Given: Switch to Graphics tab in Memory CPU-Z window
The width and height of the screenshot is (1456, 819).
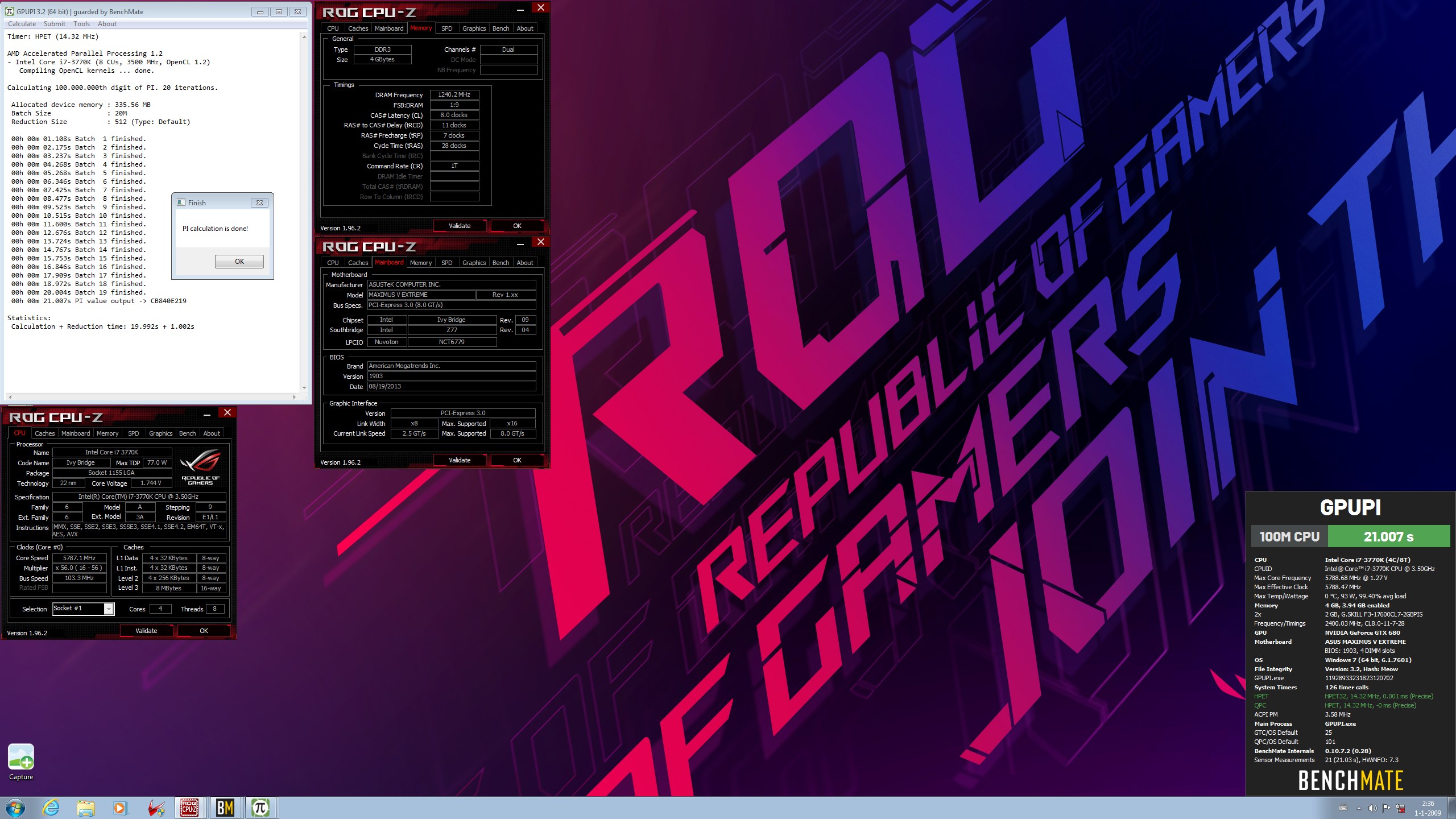Looking at the screenshot, I should (x=474, y=28).
